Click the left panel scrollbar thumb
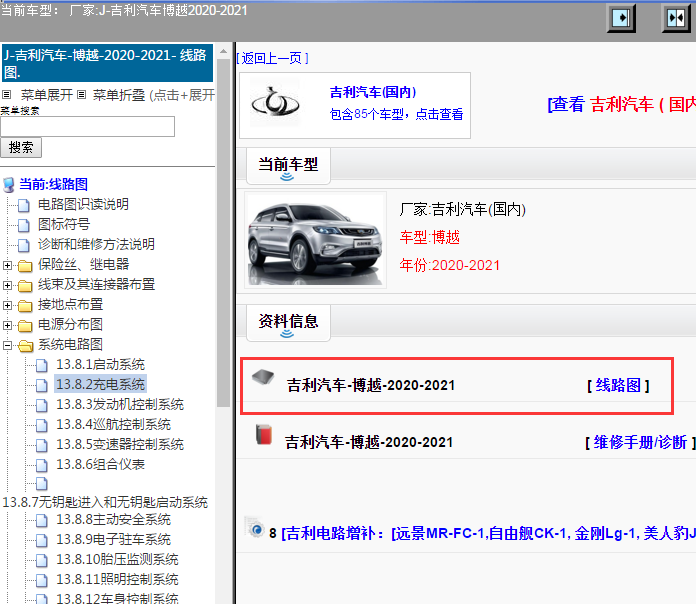 (223, 233)
